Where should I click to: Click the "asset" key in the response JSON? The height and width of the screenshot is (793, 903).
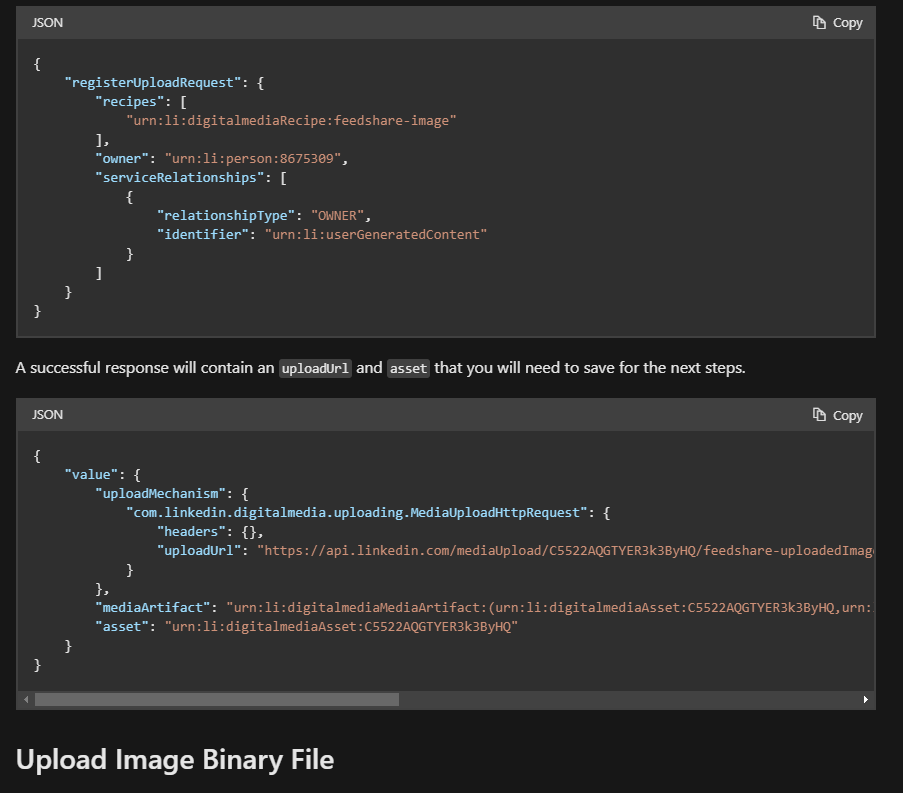coord(122,627)
